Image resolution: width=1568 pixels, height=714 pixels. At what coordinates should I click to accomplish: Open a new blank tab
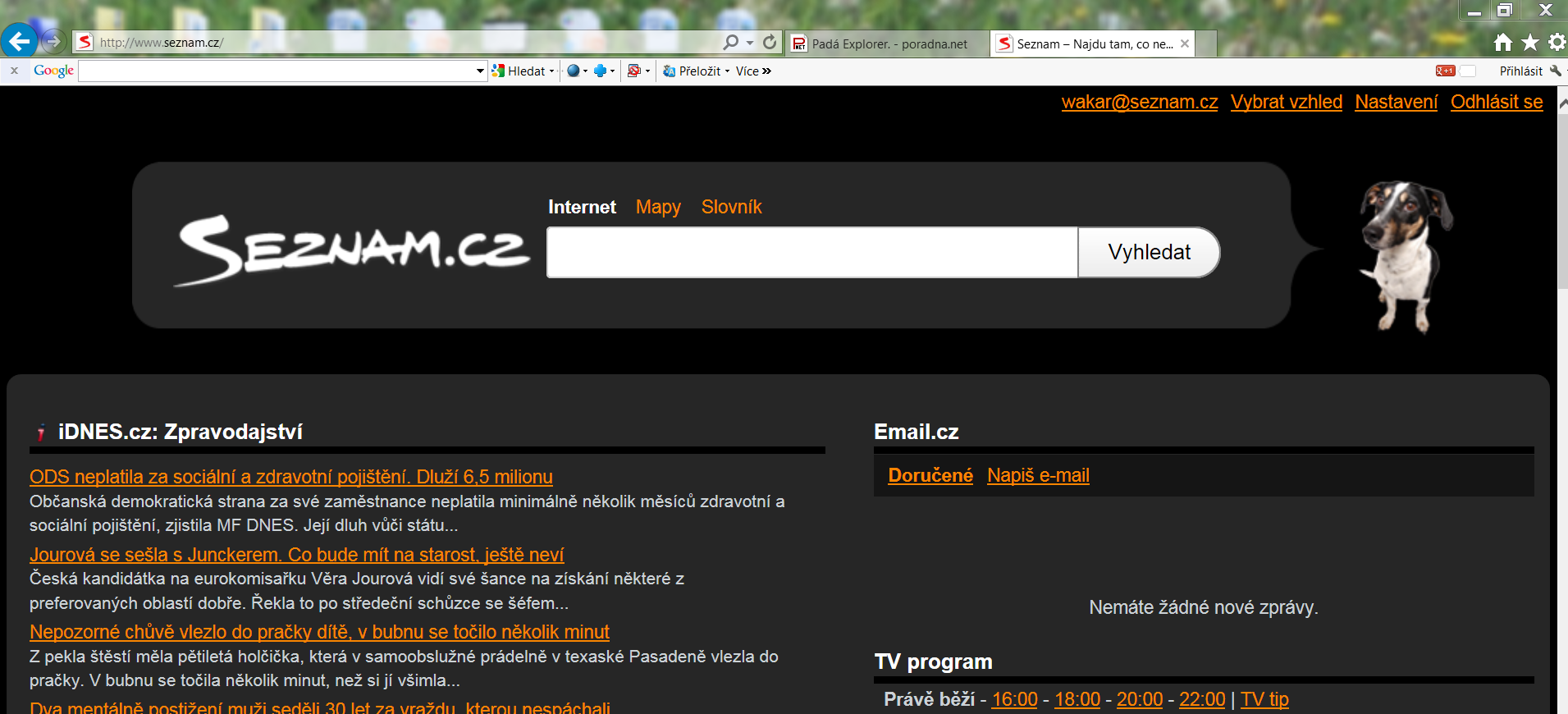[x=1206, y=43]
